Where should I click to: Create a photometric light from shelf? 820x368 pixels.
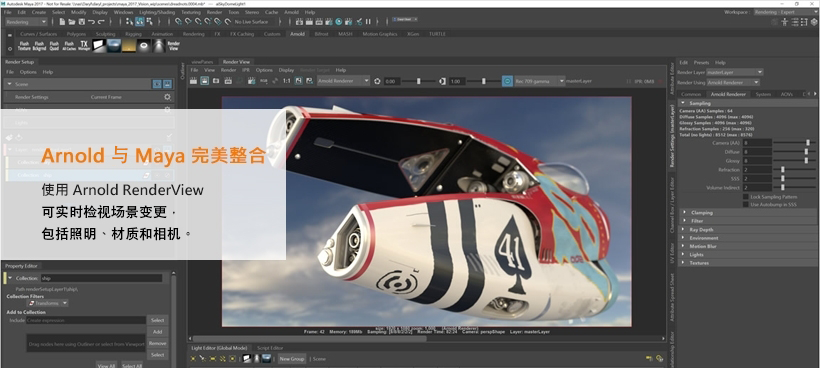(x=159, y=46)
